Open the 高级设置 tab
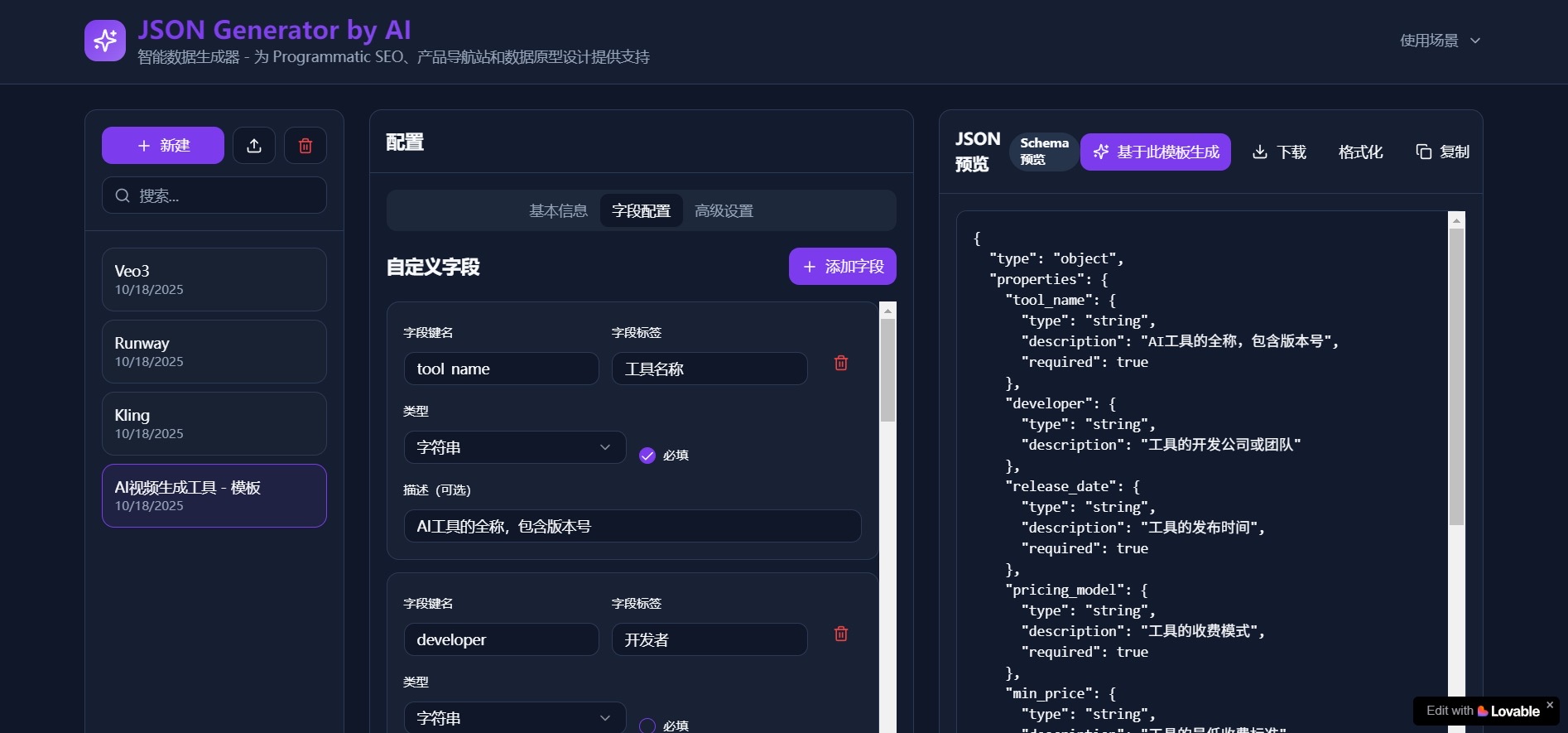Image resolution: width=1568 pixels, height=733 pixels. point(724,210)
